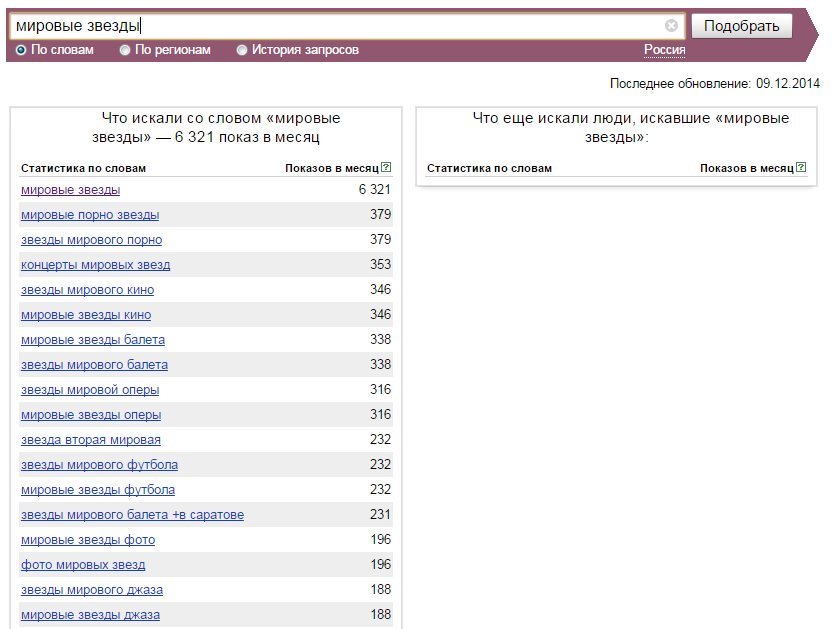Viewport: 833px width, 629px height.
Task: Click left Статистика по словам column header
Action: 83,168
